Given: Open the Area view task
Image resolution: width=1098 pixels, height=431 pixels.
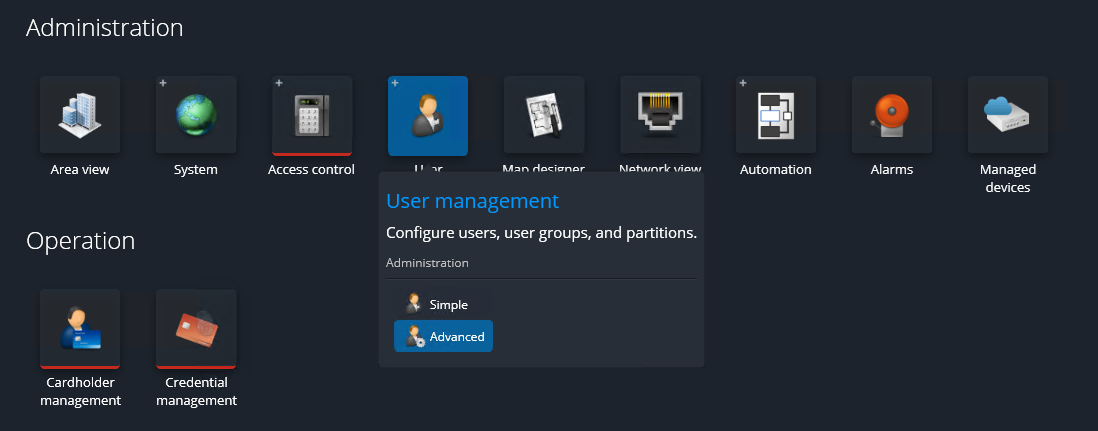Looking at the screenshot, I should coord(80,115).
